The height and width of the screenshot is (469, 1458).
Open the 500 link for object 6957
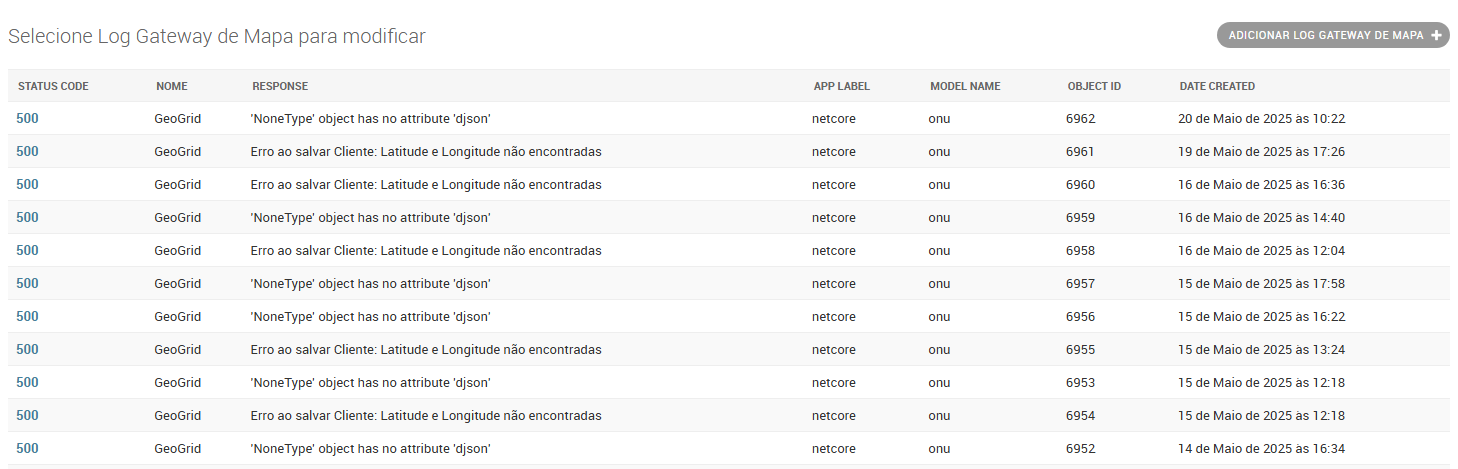pos(27,283)
